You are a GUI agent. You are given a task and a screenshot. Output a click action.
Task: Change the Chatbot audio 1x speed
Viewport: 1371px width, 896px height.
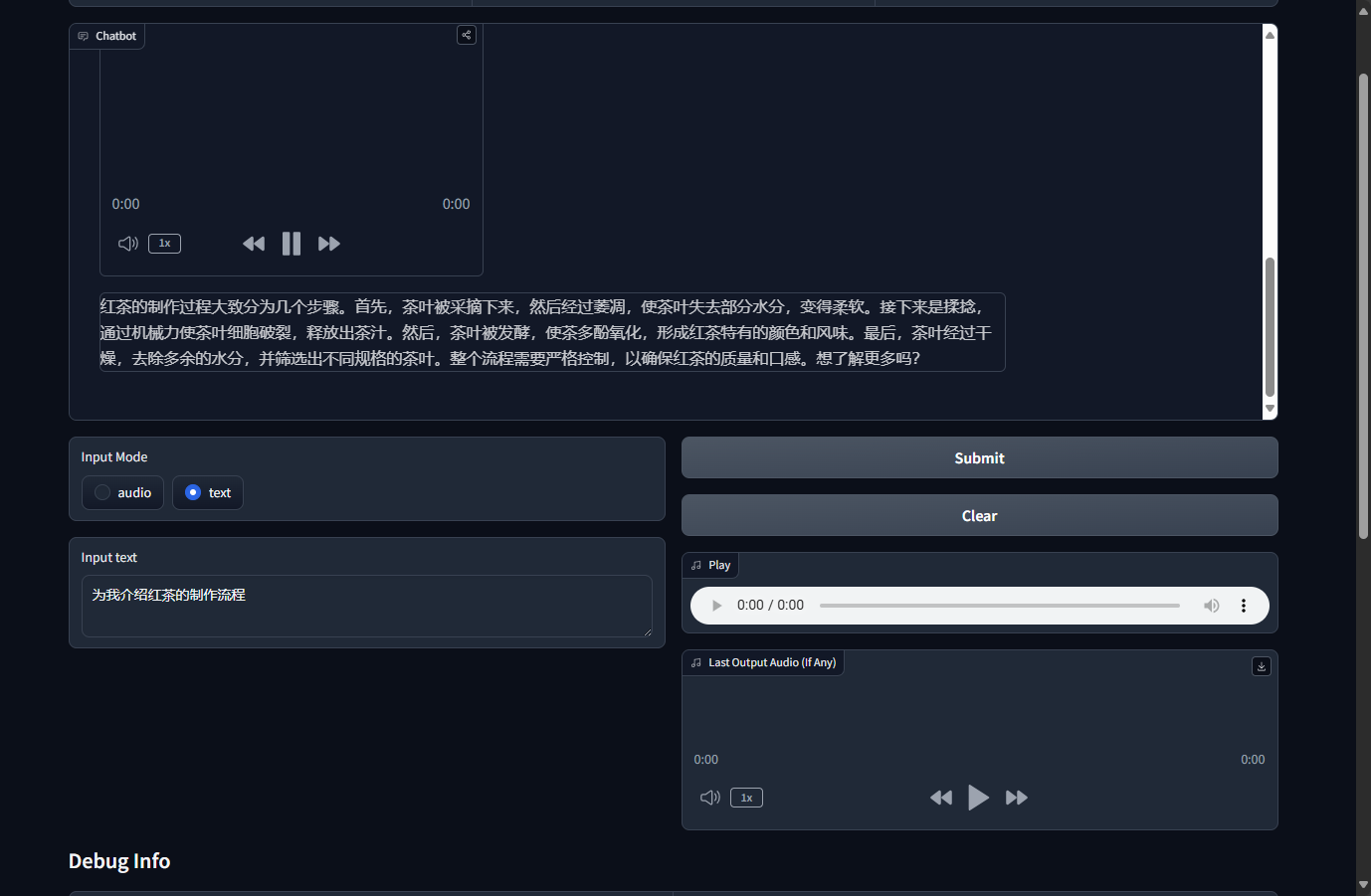coord(164,244)
